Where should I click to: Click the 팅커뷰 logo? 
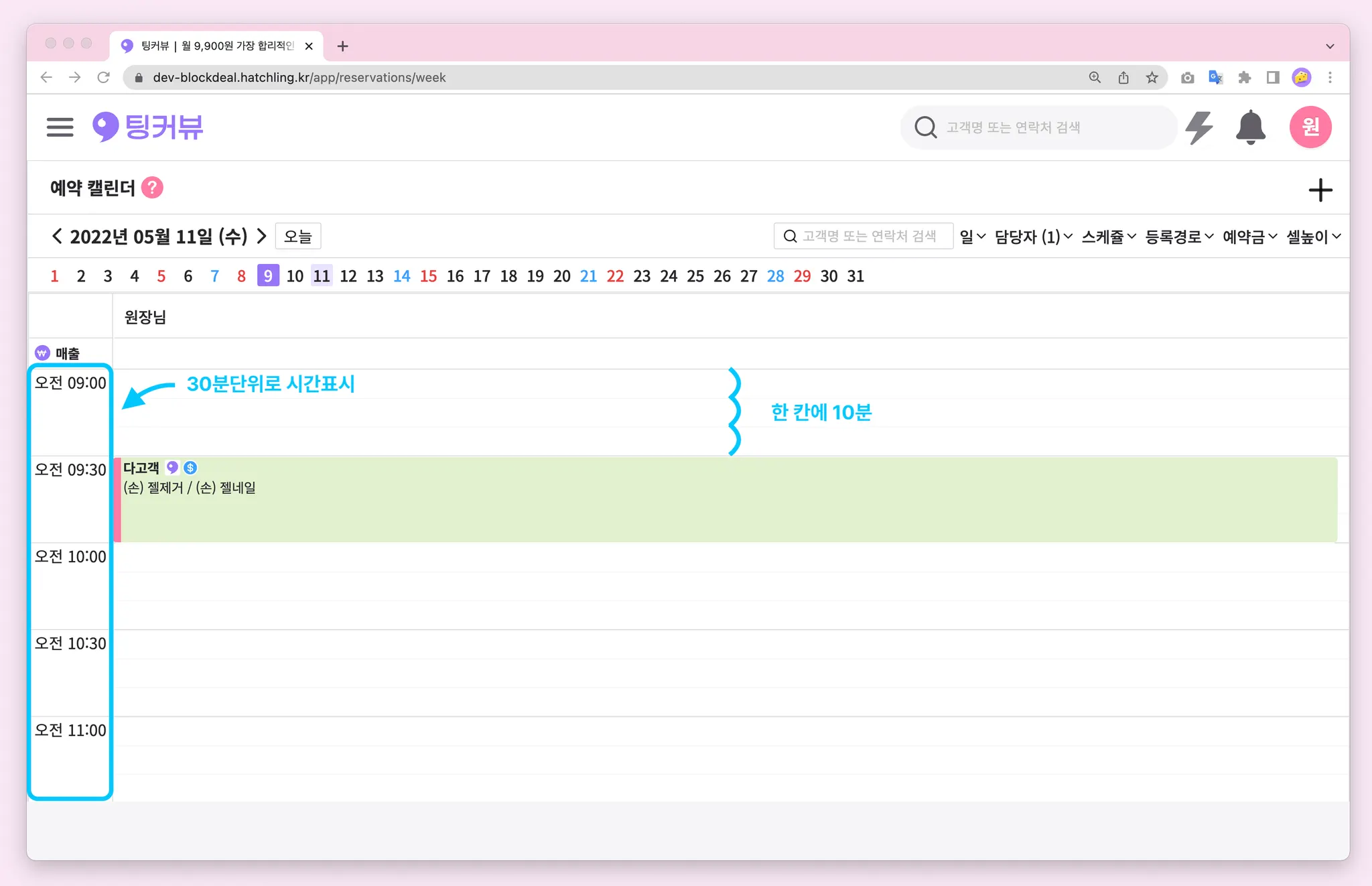pos(148,127)
